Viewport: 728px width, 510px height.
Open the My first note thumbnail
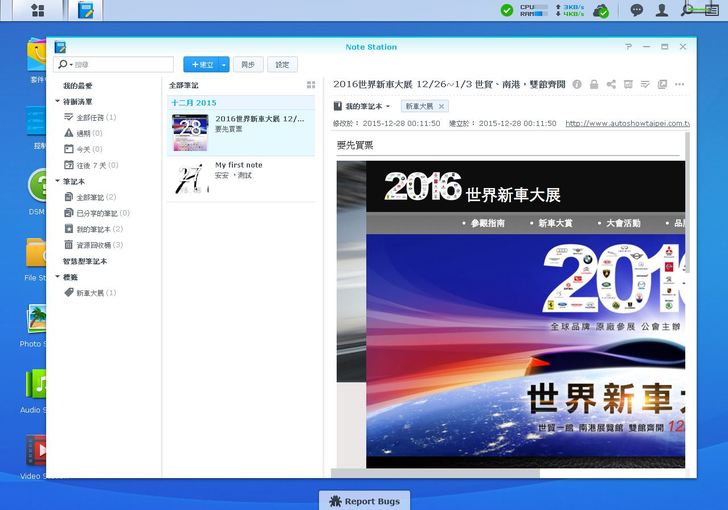point(191,178)
